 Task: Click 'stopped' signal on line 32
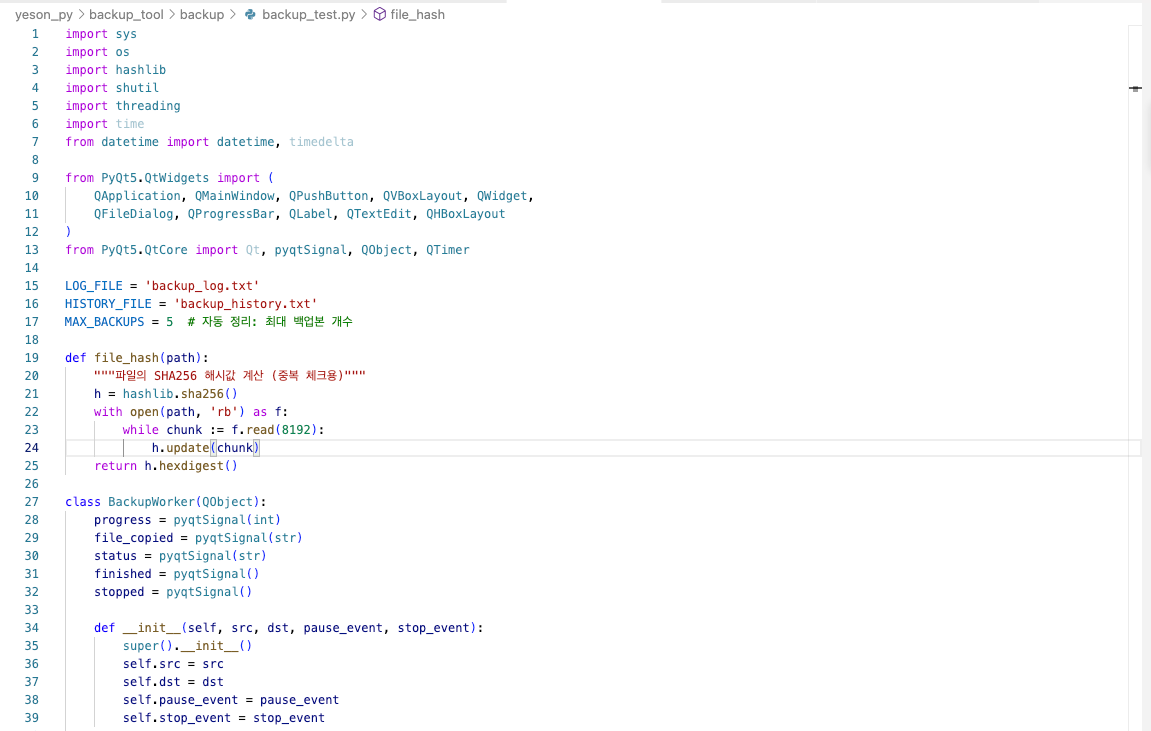pyautogui.click(x=119, y=592)
